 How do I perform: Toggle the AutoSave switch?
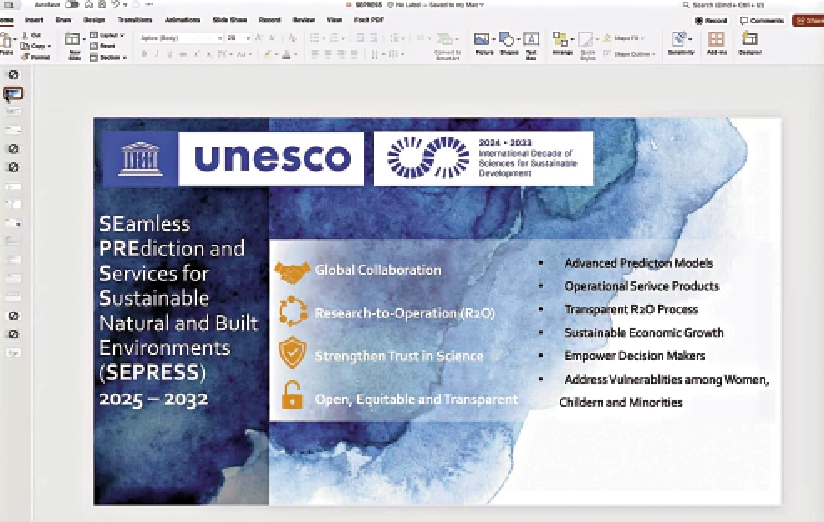point(72,5)
